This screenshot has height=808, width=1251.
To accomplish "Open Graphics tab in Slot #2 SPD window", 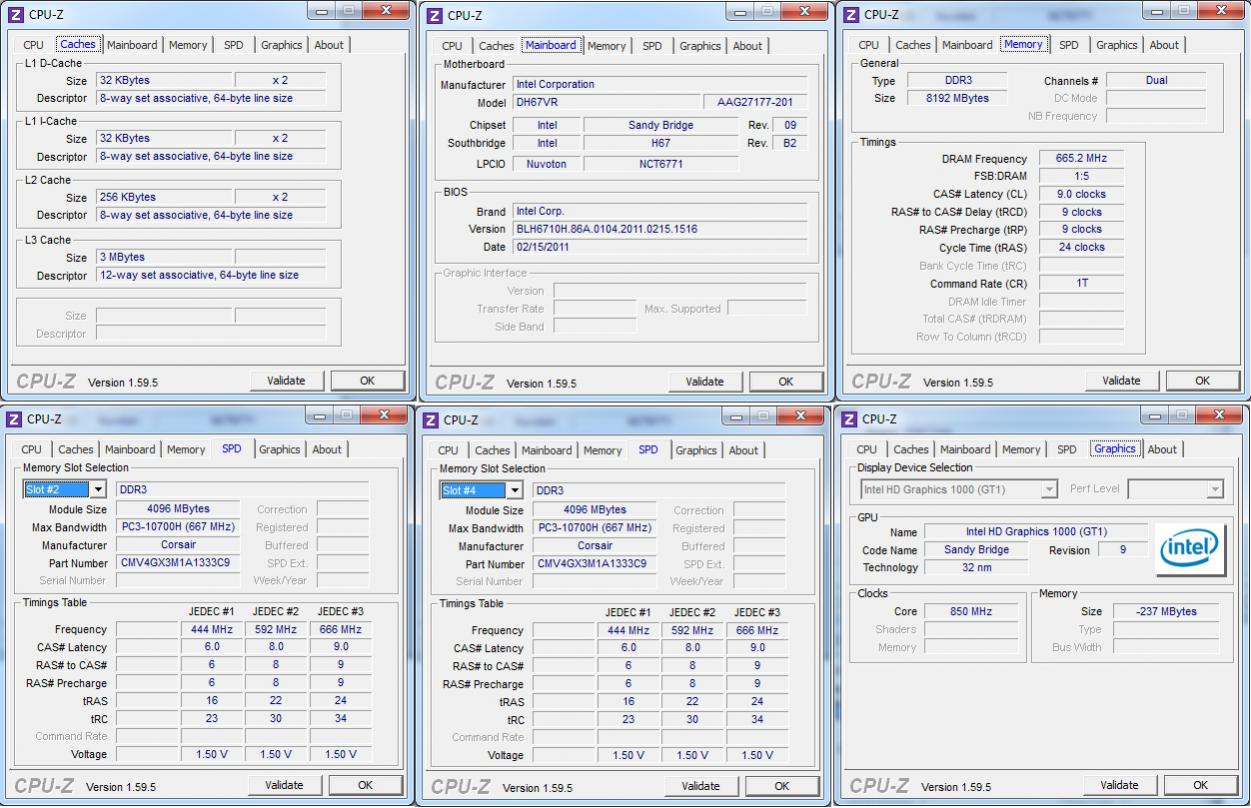I will (279, 450).
